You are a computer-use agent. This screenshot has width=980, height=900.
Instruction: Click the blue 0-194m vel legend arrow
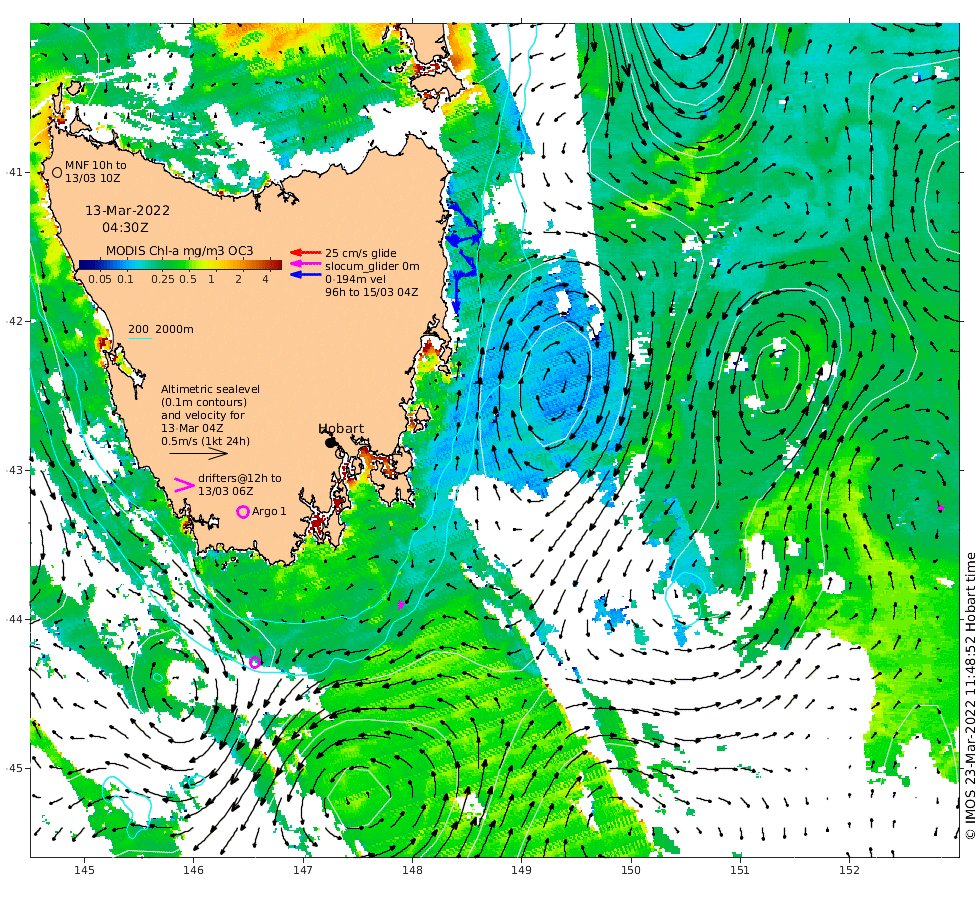click(306, 274)
